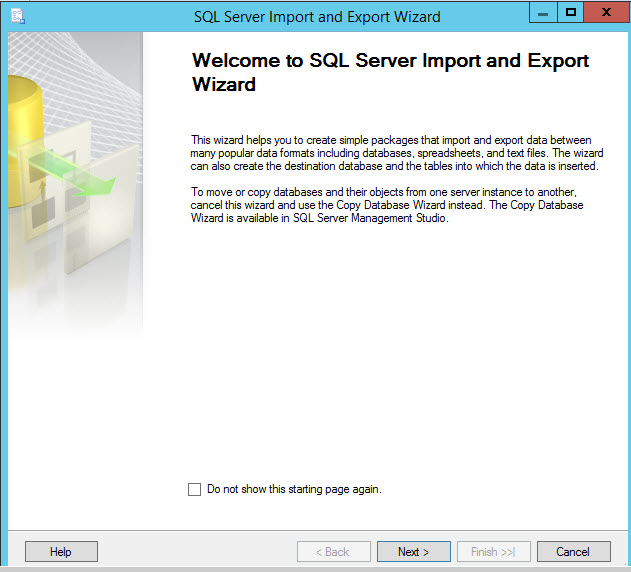
Task: Cancel the Import and Export Wizard
Action: click(573, 551)
